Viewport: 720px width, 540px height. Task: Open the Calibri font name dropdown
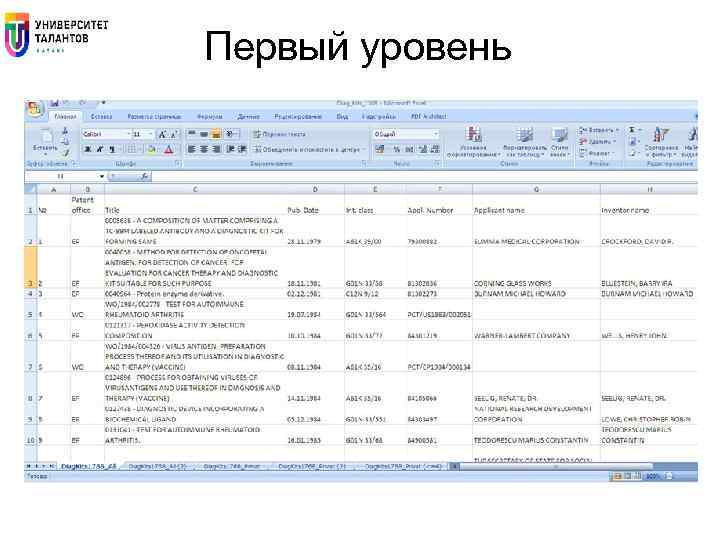[129, 134]
